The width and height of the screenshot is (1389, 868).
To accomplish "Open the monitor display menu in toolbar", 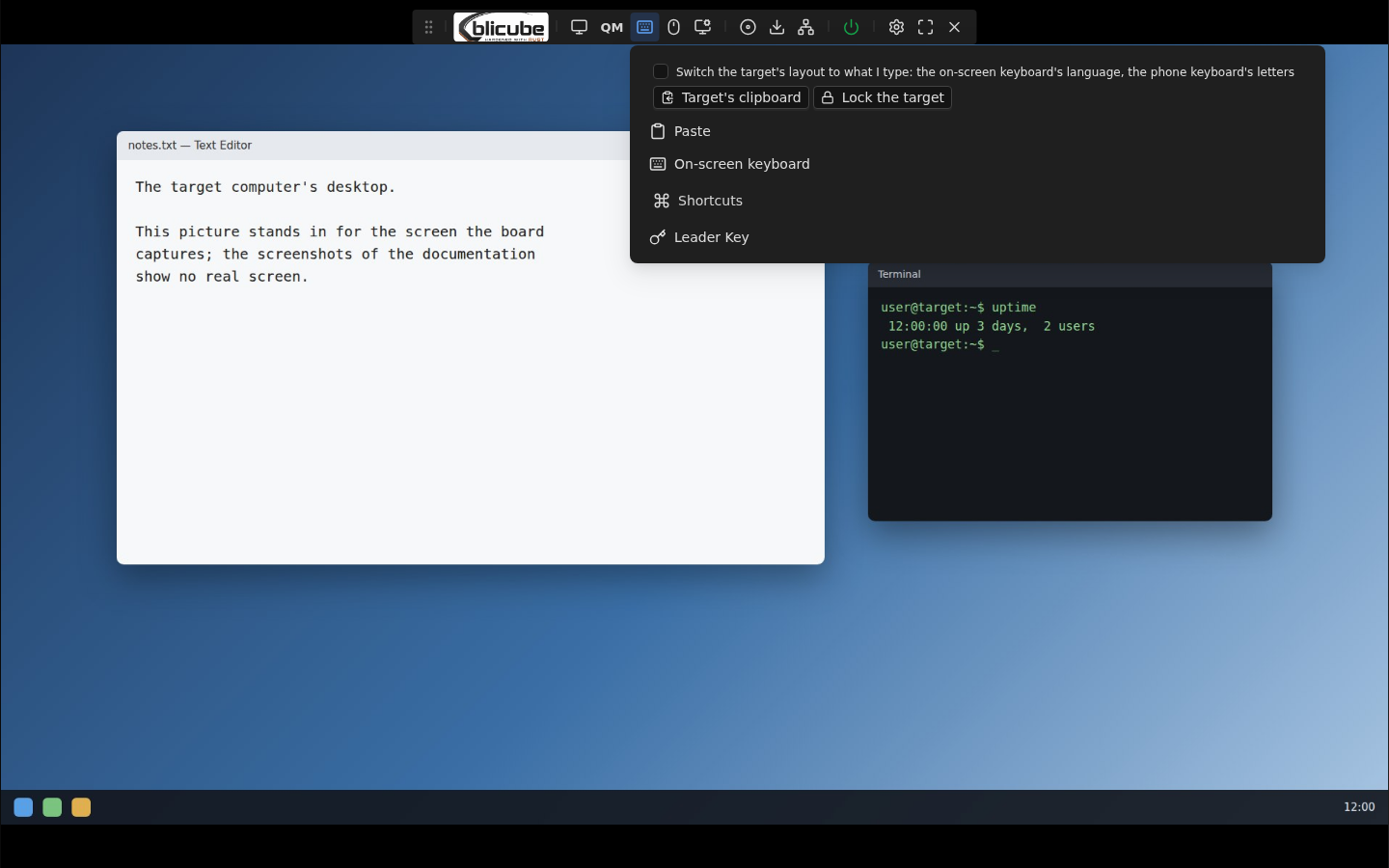I will pyautogui.click(x=579, y=27).
